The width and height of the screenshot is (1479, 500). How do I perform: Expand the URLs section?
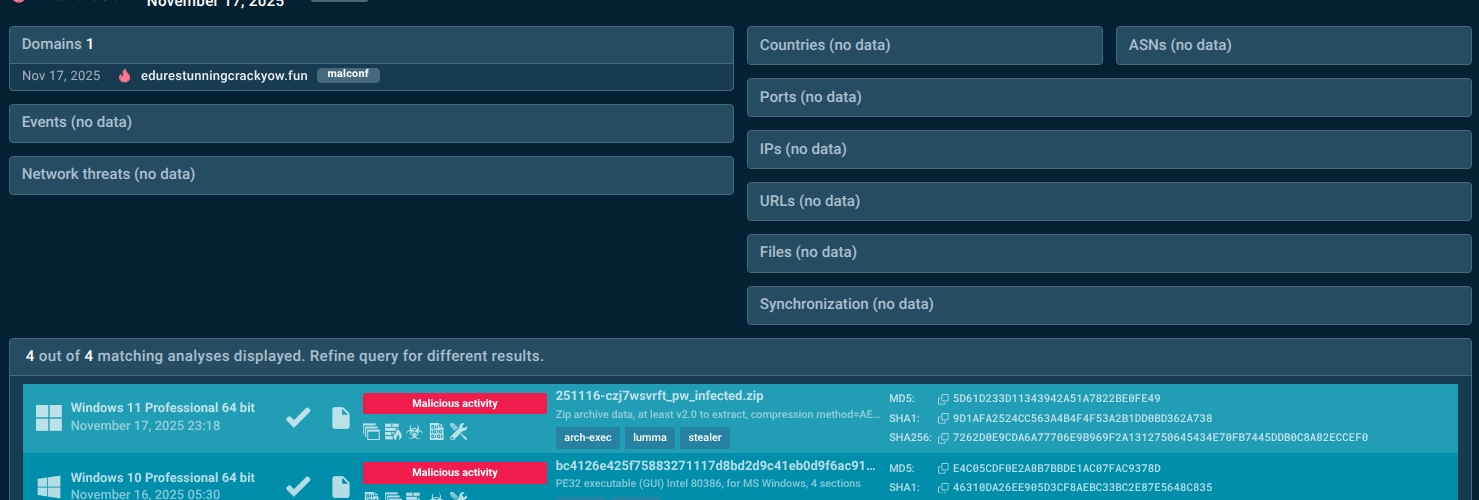pos(1109,201)
